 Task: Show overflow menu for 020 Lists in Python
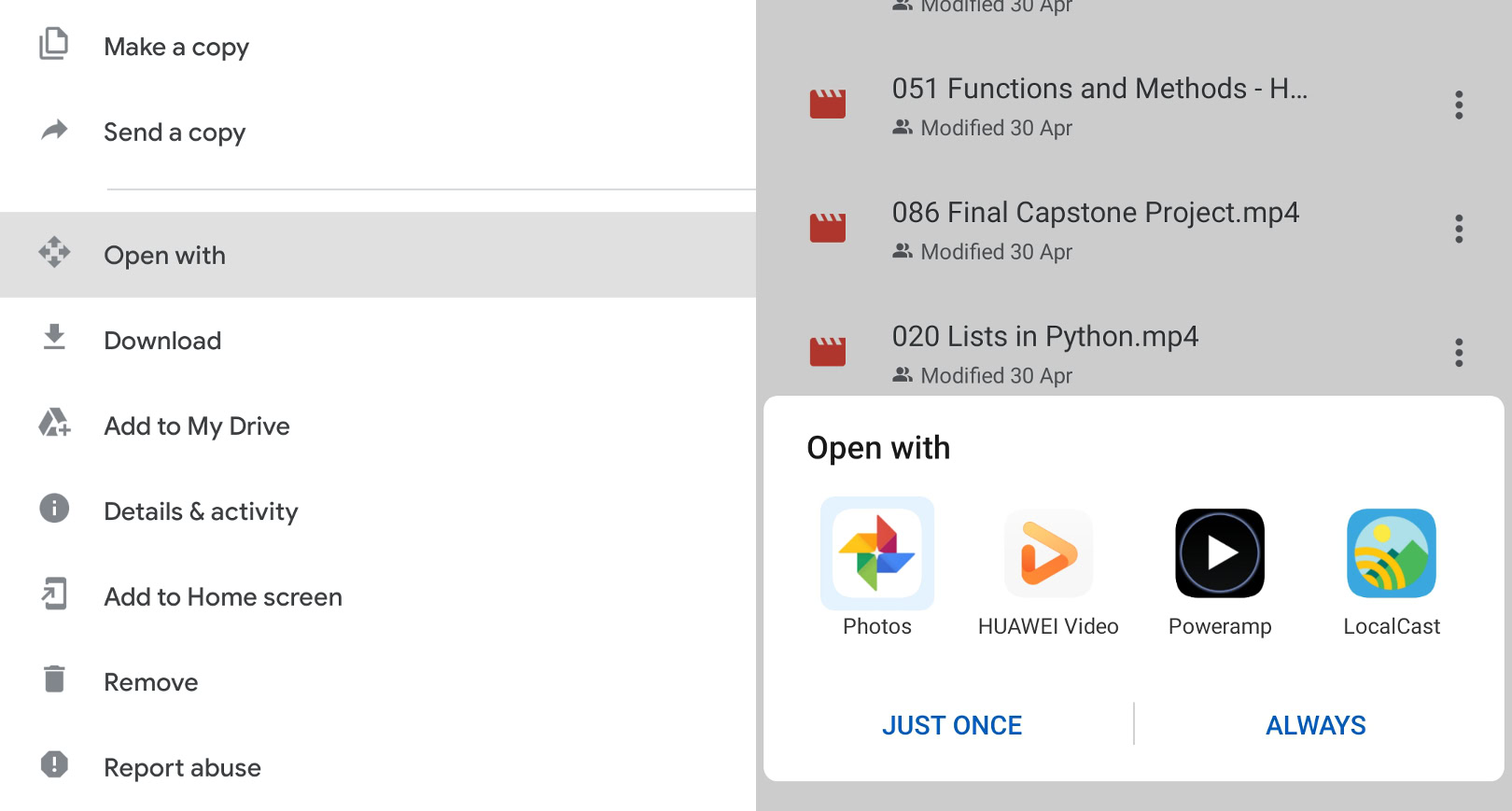1458,353
